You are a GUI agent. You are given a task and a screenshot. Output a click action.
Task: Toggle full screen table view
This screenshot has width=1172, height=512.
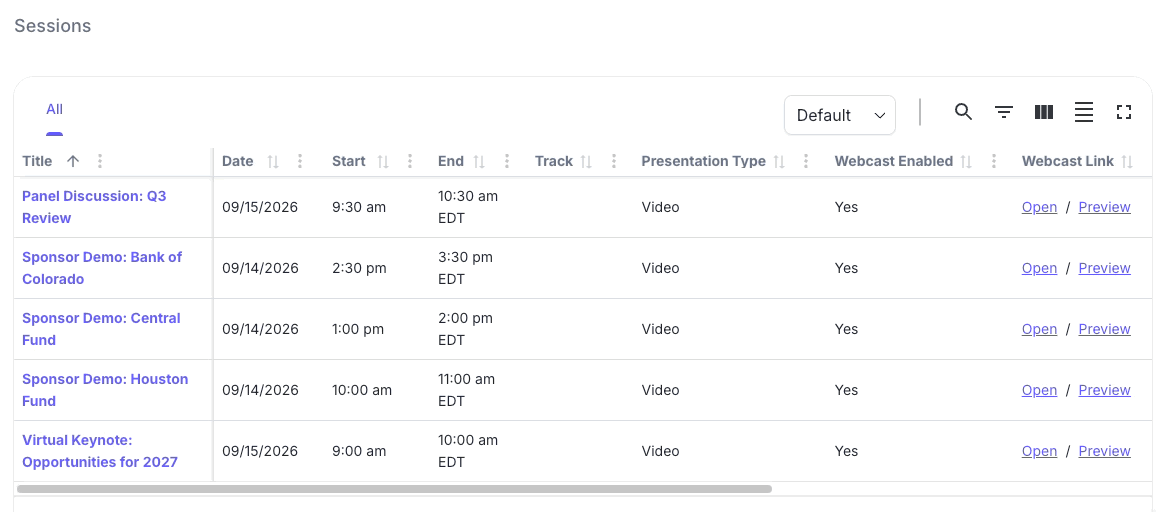1123,112
